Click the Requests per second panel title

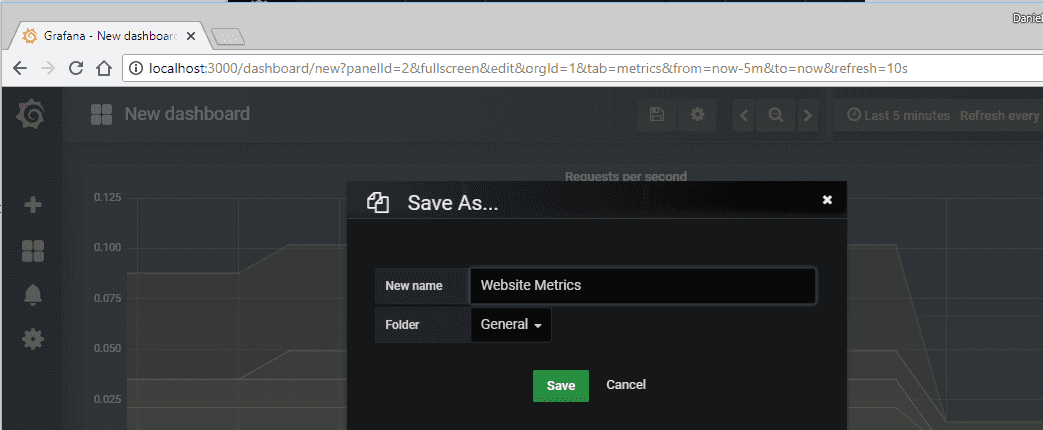pos(625,176)
